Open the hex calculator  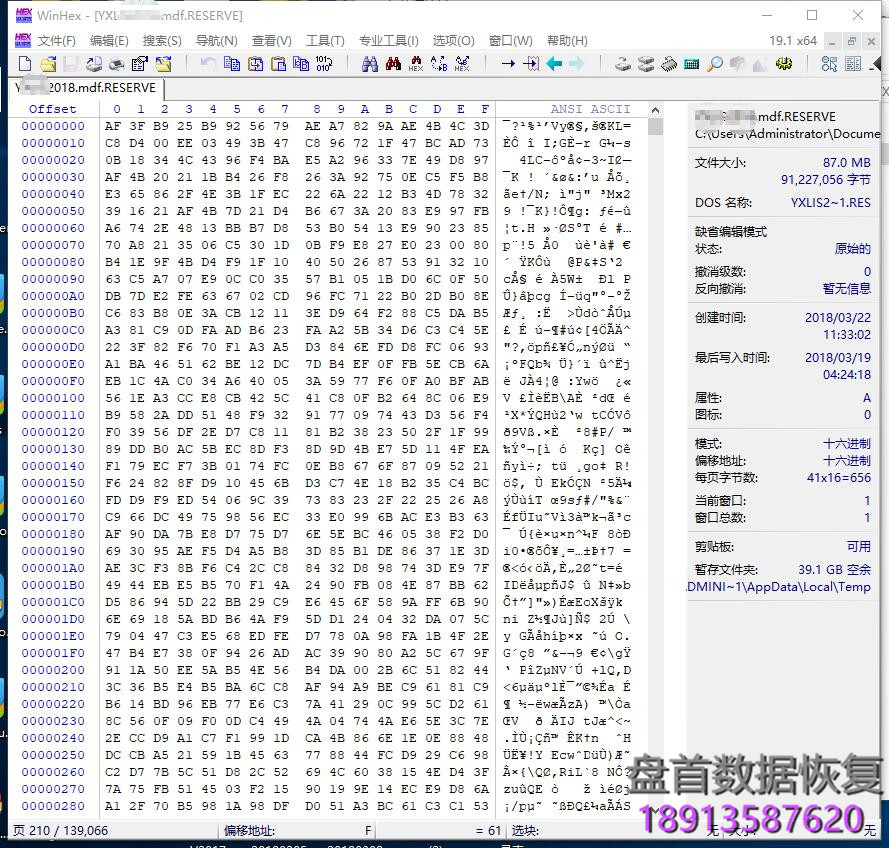tap(693, 64)
